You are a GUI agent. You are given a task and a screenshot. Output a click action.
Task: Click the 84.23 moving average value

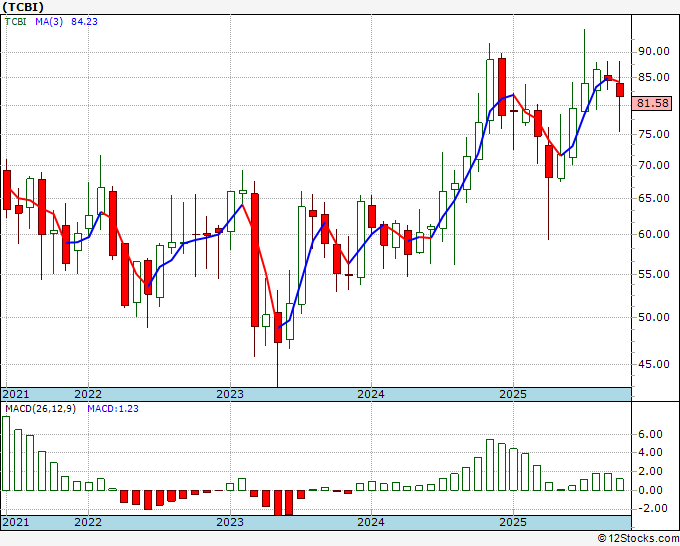84,21
